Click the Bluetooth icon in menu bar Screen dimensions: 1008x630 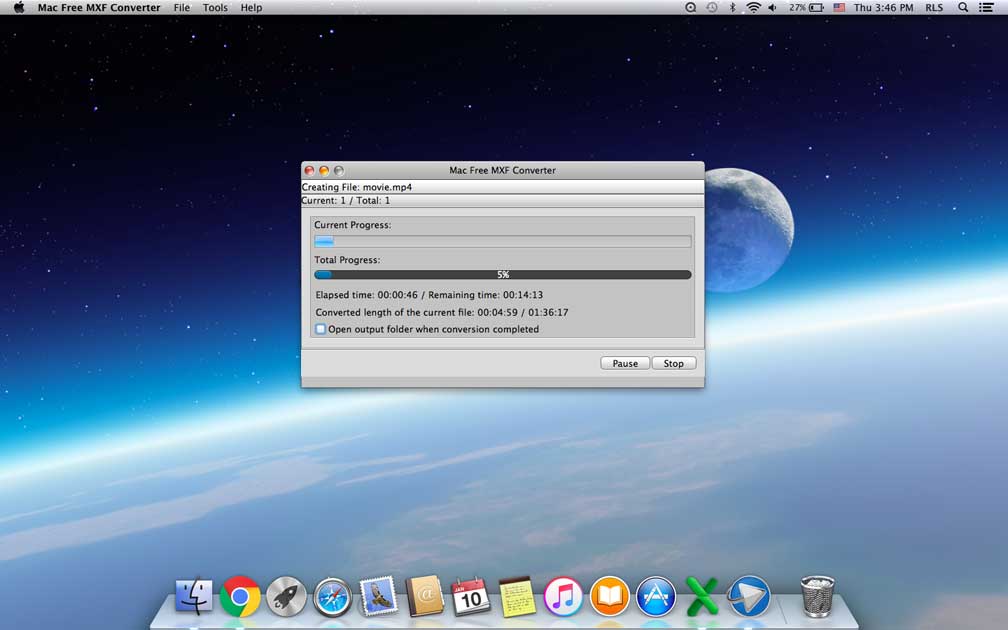(x=732, y=8)
